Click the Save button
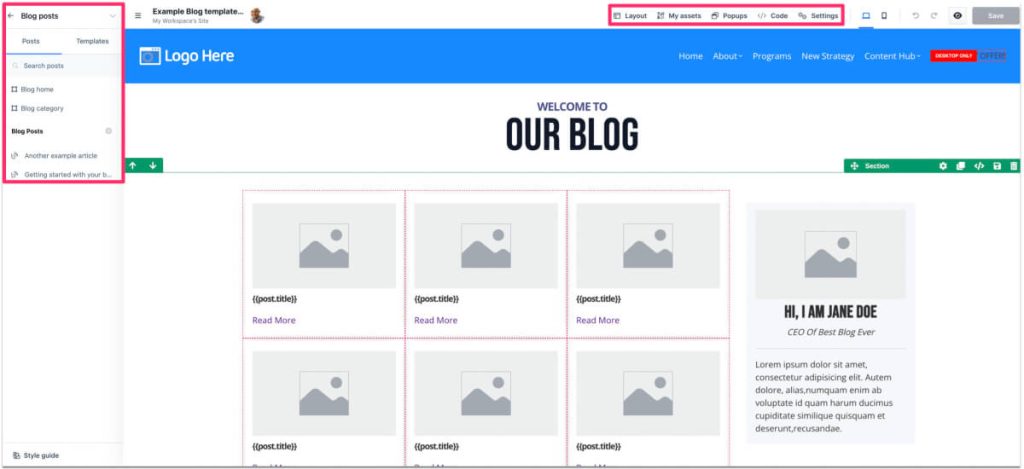1024x469 pixels. pos(995,16)
